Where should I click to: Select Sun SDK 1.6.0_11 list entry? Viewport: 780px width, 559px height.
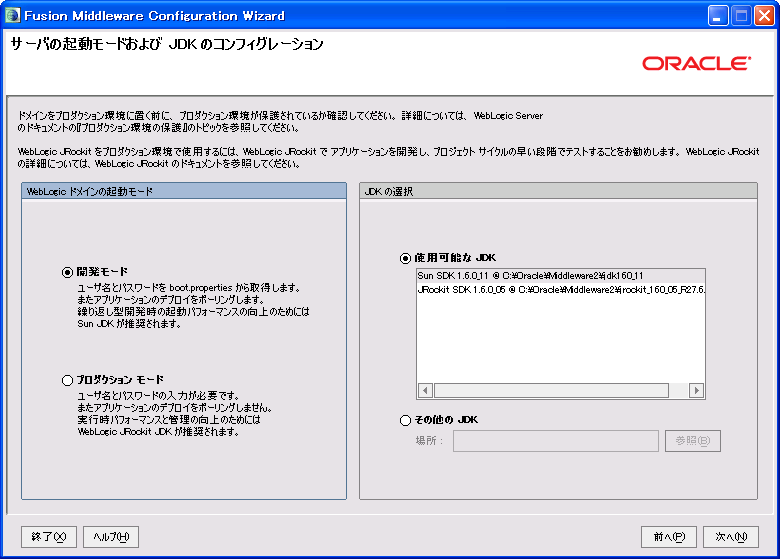561,276
